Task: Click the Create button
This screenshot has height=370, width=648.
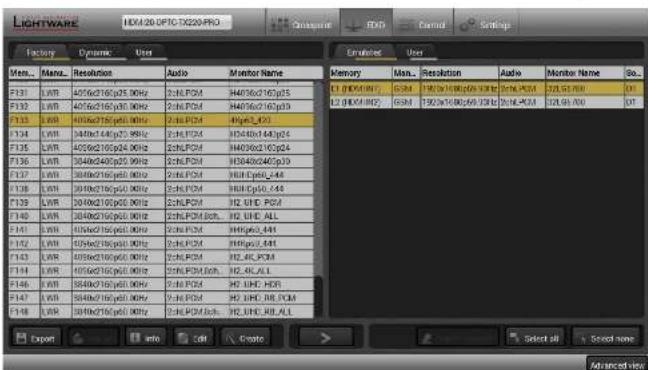Action: pos(245,339)
